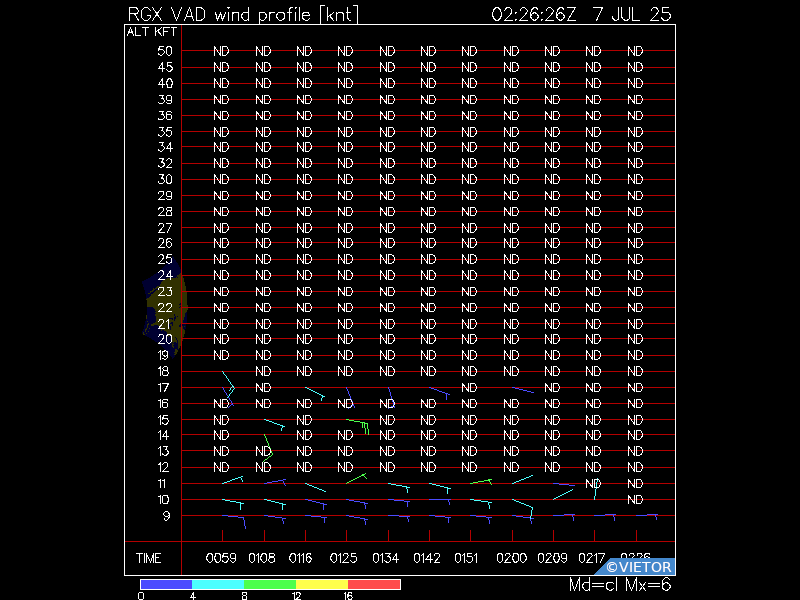Click the ALT KFT axis header
The image size is (800, 600).
point(152,32)
